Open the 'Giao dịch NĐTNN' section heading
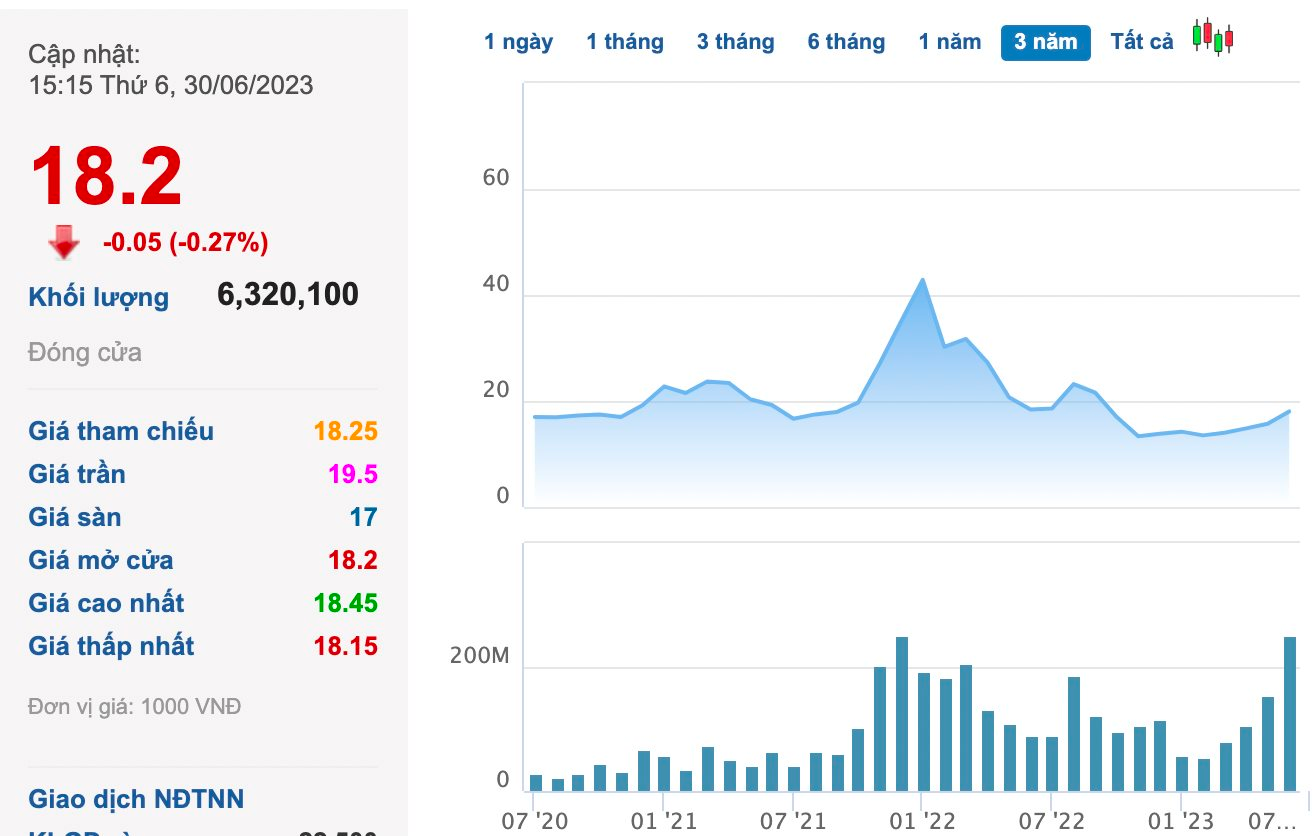Viewport: 1312px width, 836px height. [136, 799]
